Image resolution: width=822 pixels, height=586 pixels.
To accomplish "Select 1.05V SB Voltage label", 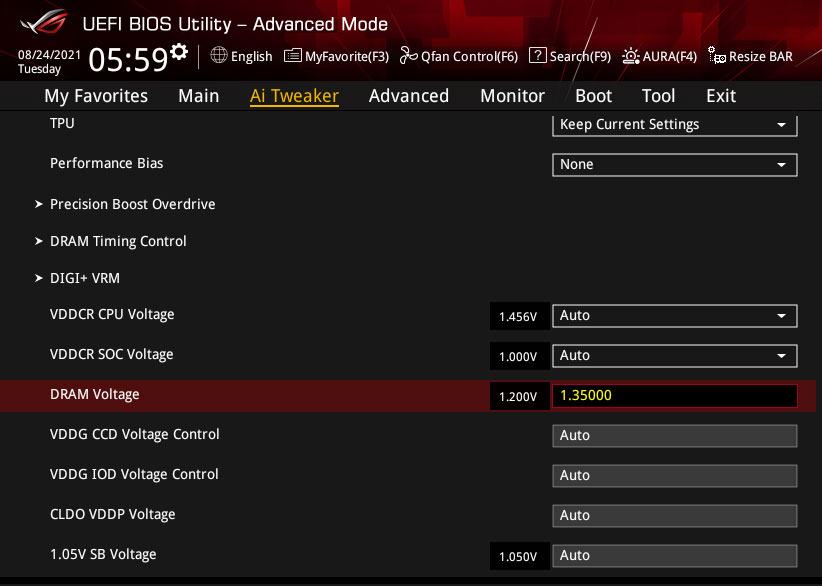I will (x=103, y=554).
